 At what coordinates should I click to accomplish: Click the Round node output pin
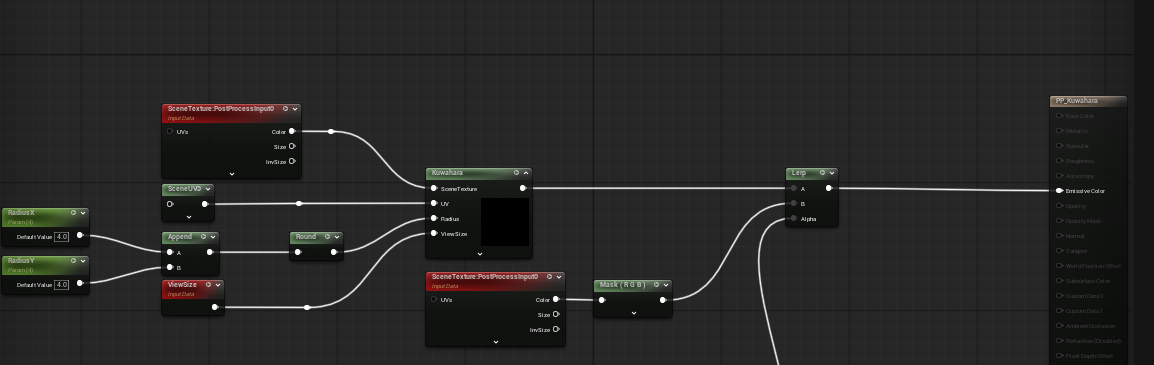pyautogui.click(x=333, y=252)
